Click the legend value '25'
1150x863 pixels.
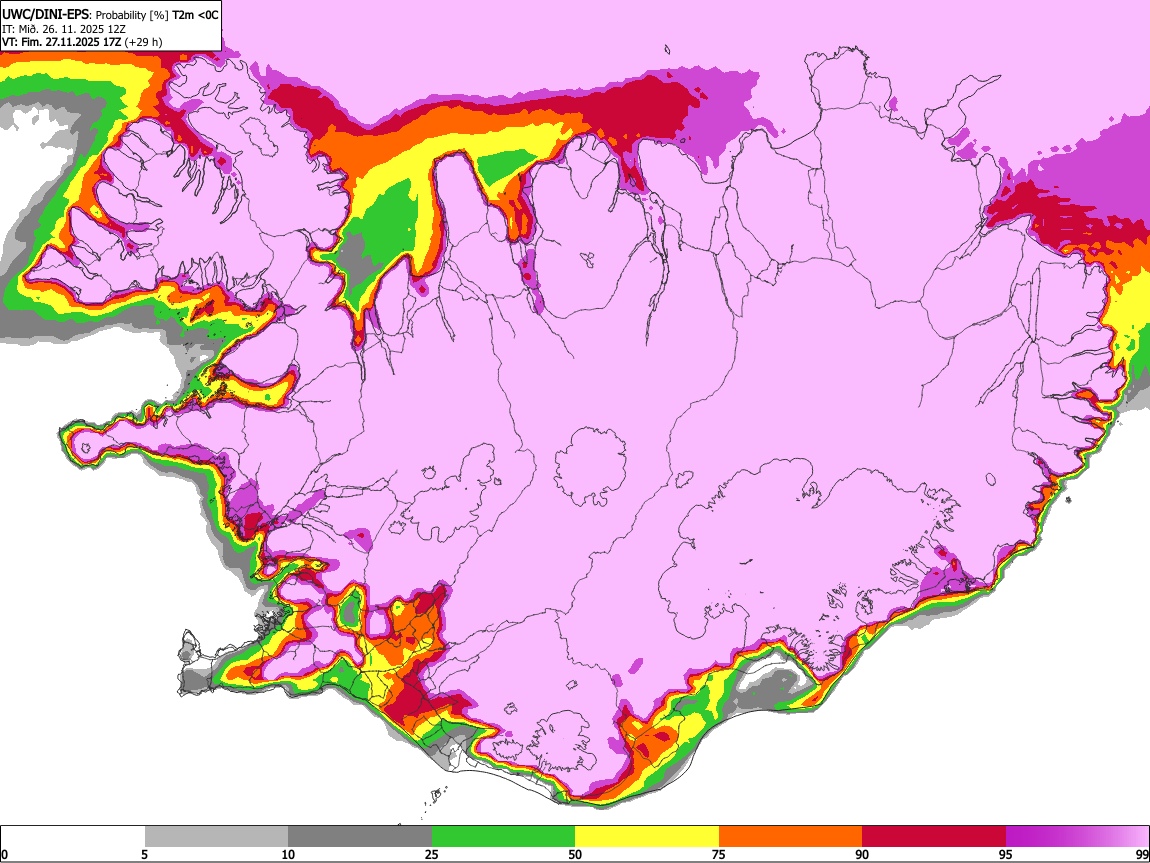[x=432, y=855]
